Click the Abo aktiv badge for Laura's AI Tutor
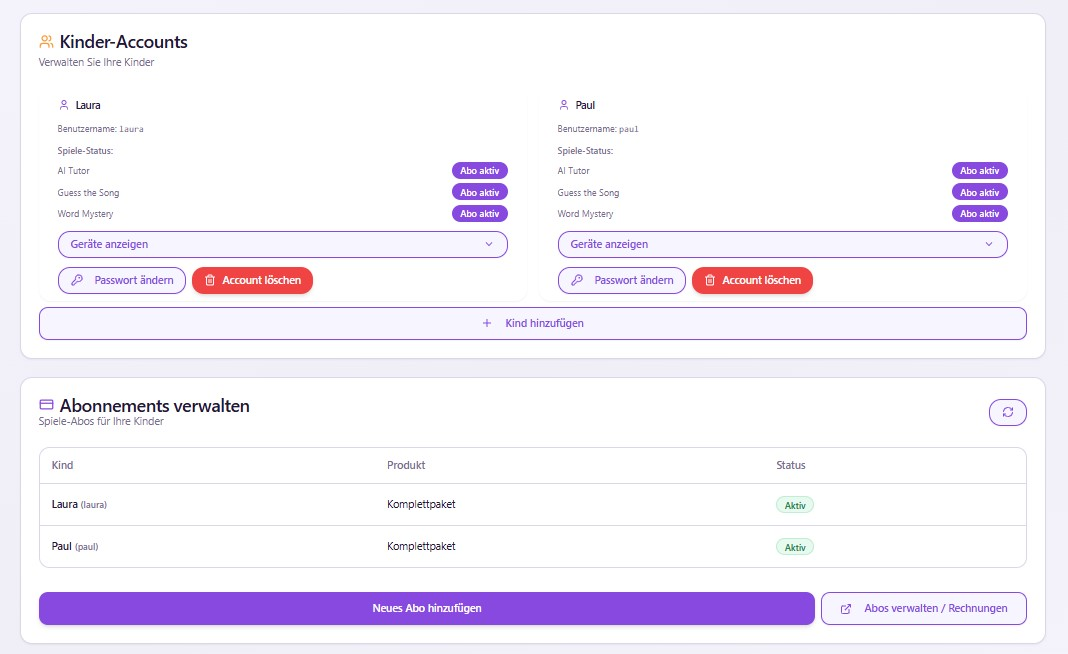 (x=480, y=170)
